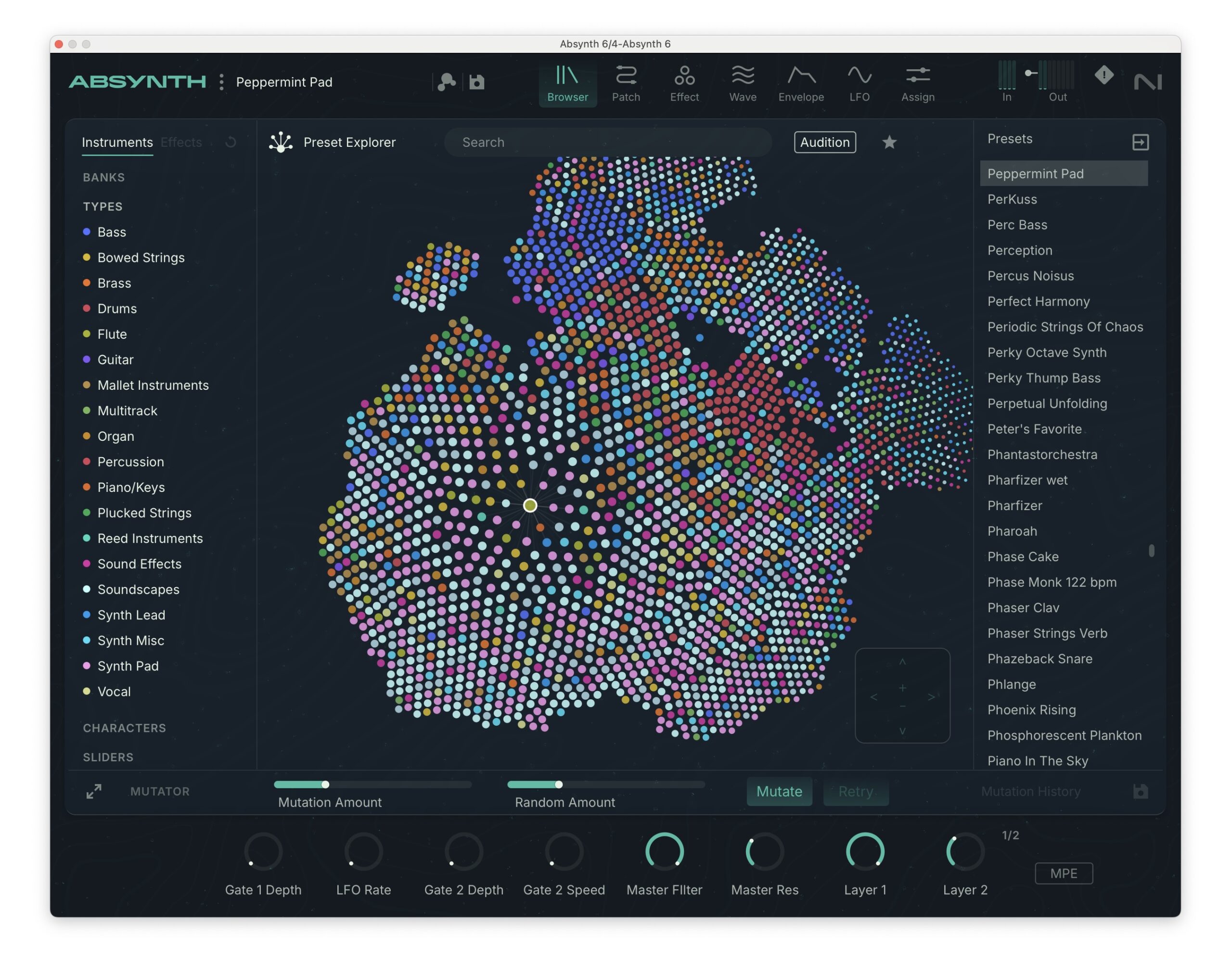1232x976 pixels.
Task: Click the expand Mutator arrows icon
Action: (x=94, y=791)
